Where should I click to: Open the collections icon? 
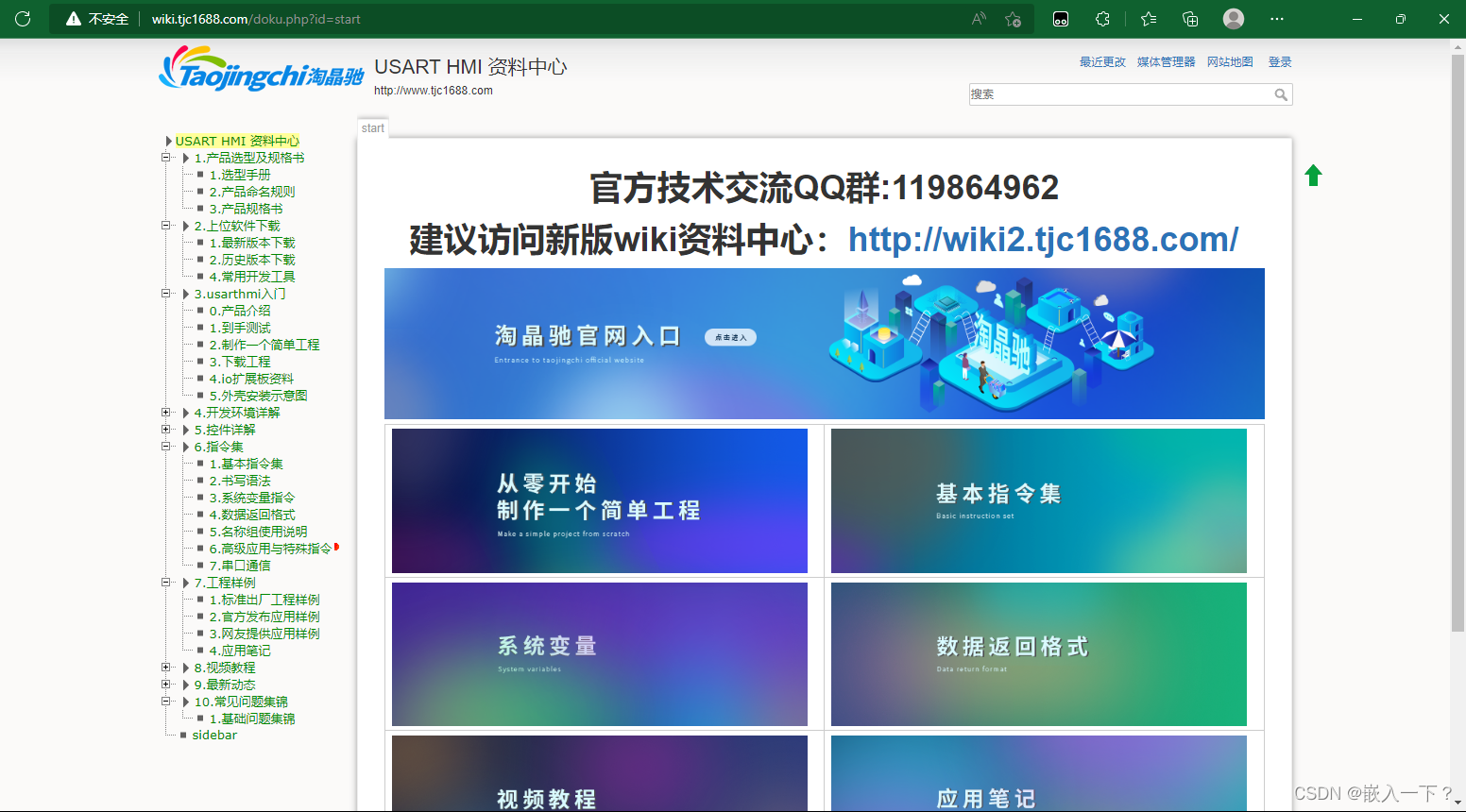click(x=1190, y=19)
